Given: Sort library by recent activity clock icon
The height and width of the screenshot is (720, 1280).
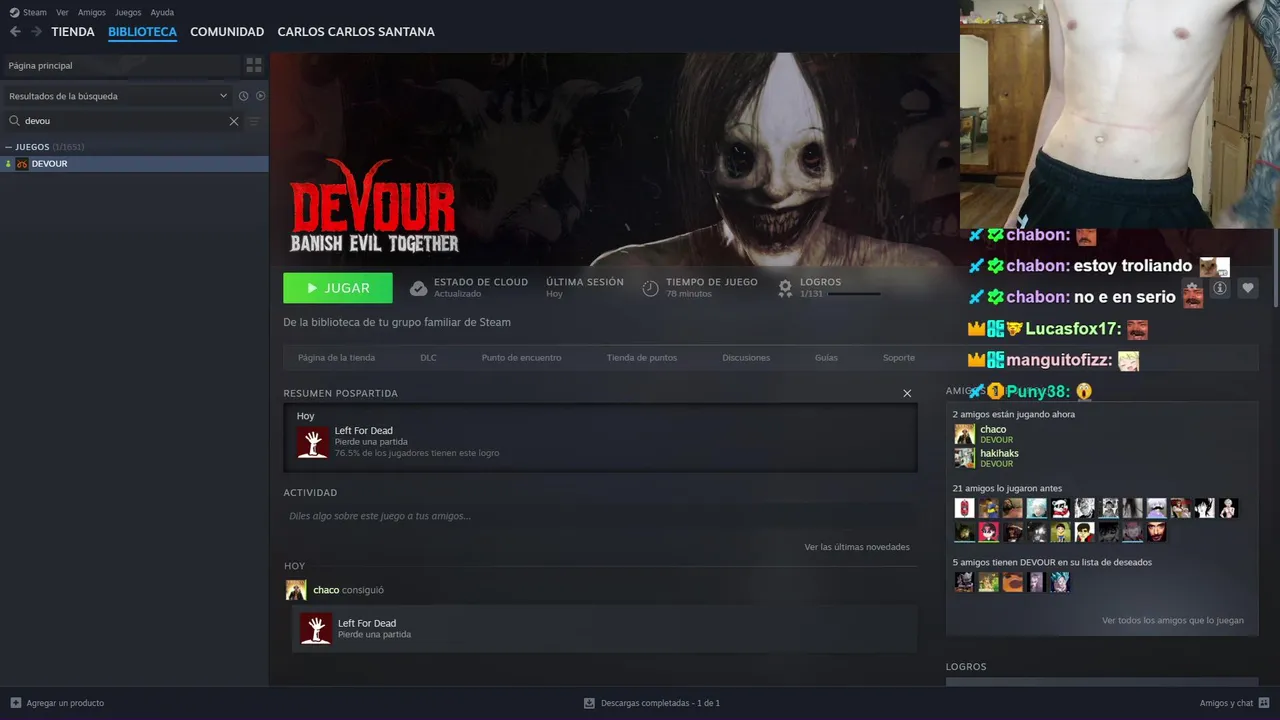Looking at the screenshot, I should coord(243,96).
